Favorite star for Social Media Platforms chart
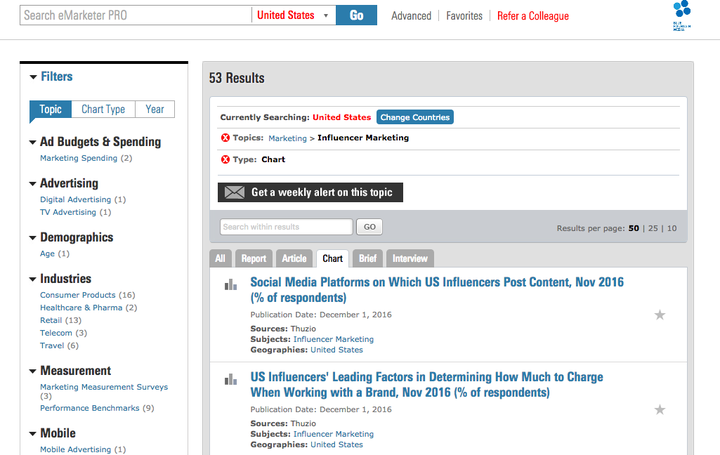This screenshot has height=455, width=720. pyautogui.click(x=659, y=315)
